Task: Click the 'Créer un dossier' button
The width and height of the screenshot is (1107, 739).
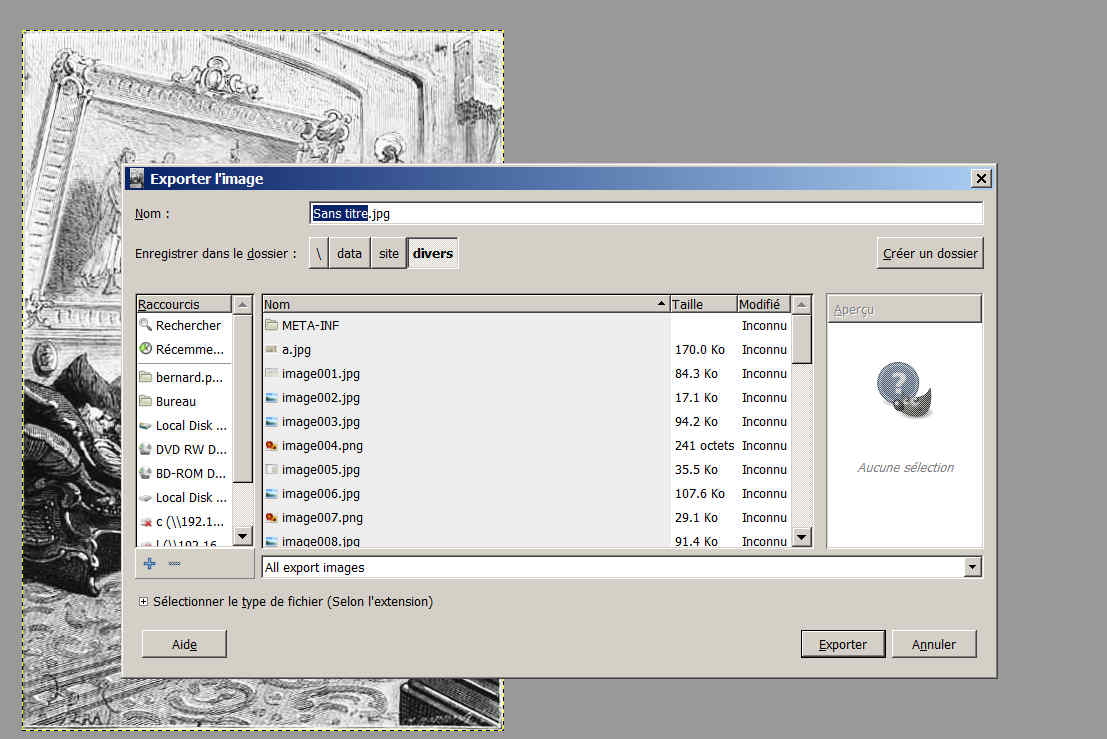Action: (x=930, y=253)
